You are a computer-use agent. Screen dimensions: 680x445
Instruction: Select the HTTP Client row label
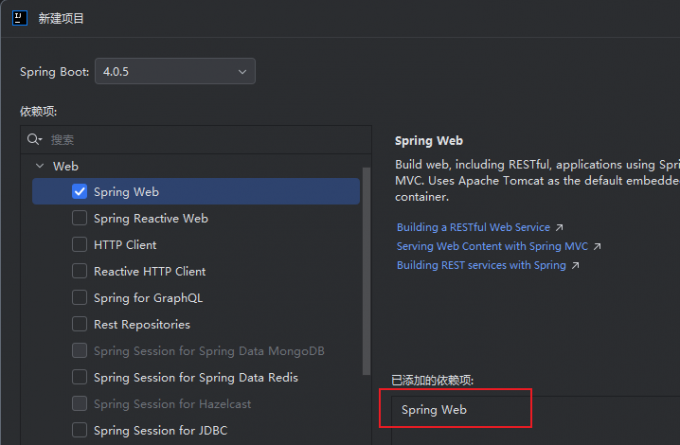coord(125,245)
